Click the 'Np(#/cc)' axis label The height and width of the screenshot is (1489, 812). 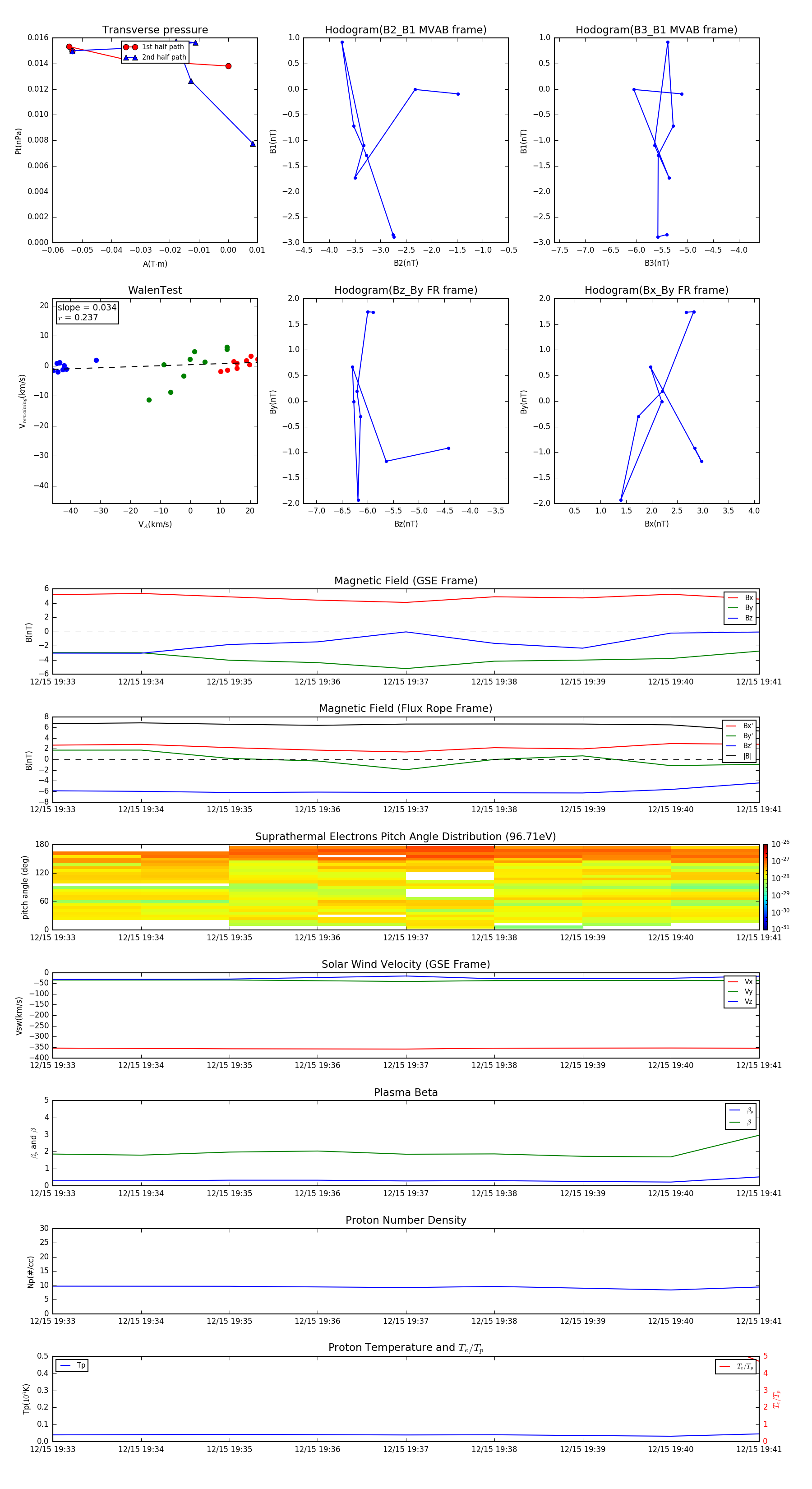point(31,1272)
